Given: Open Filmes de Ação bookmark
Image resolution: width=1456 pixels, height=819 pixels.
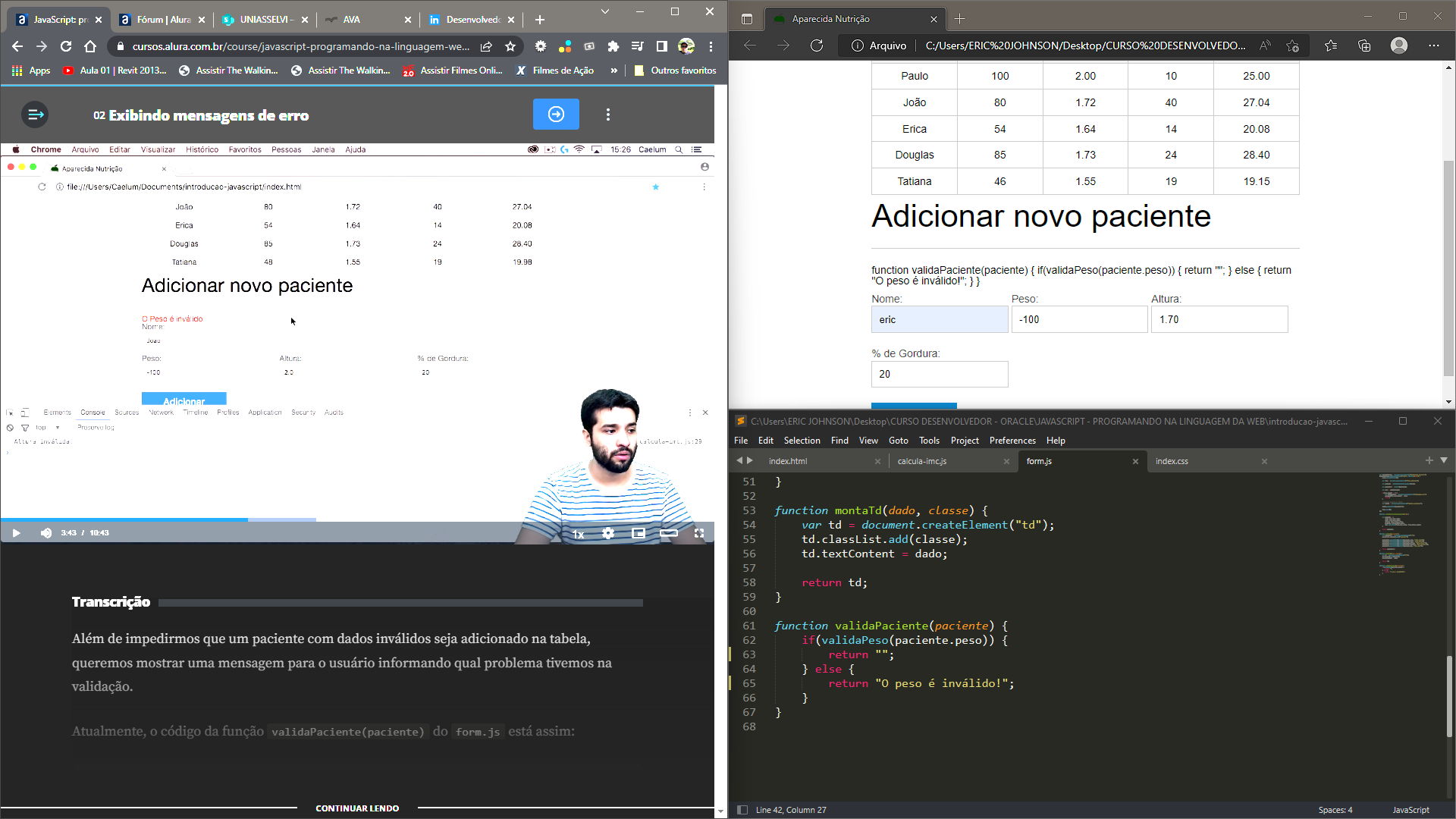Looking at the screenshot, I should (555, 71).
